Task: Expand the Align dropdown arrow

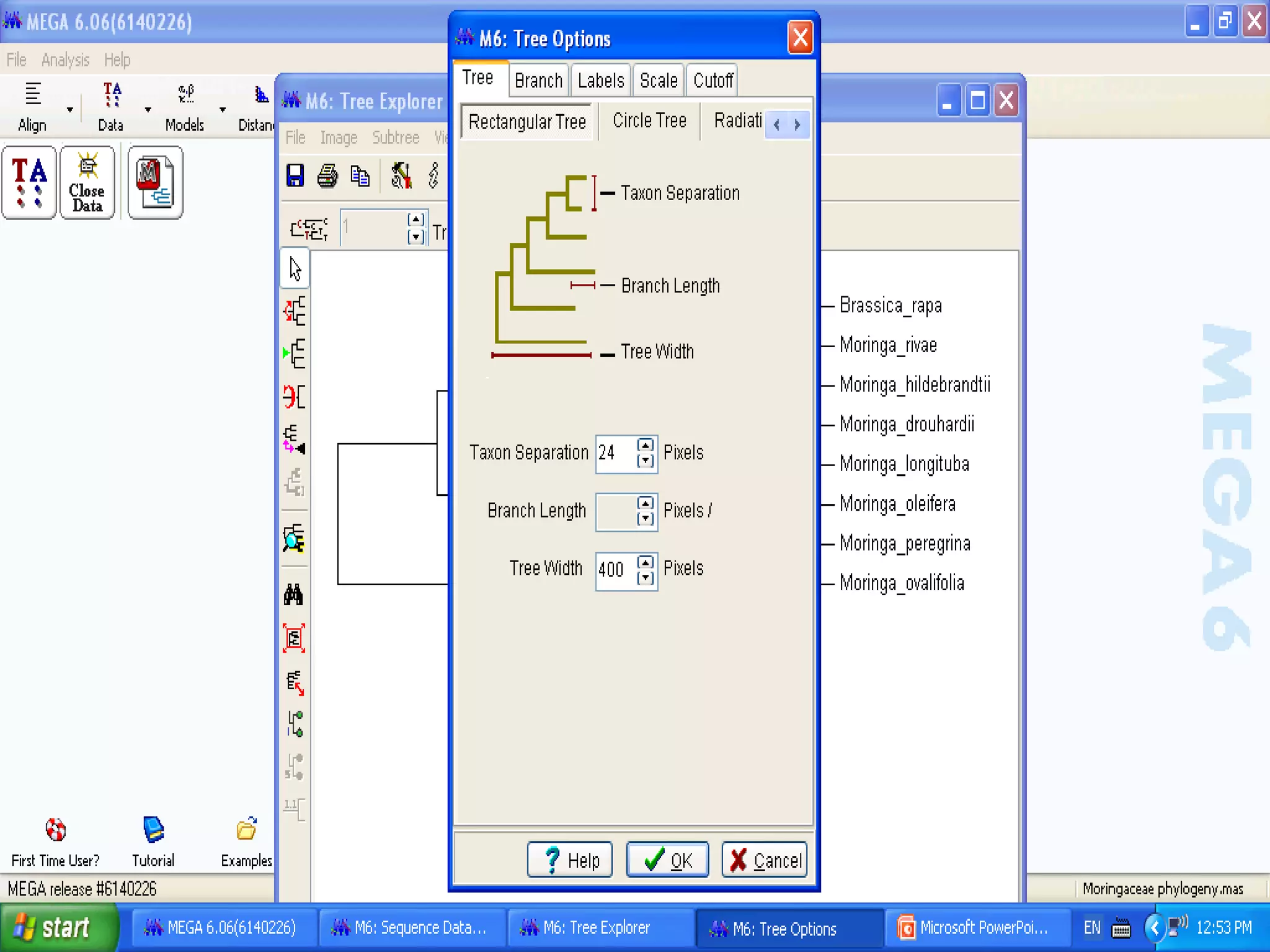Action: (x=70, y=110)
